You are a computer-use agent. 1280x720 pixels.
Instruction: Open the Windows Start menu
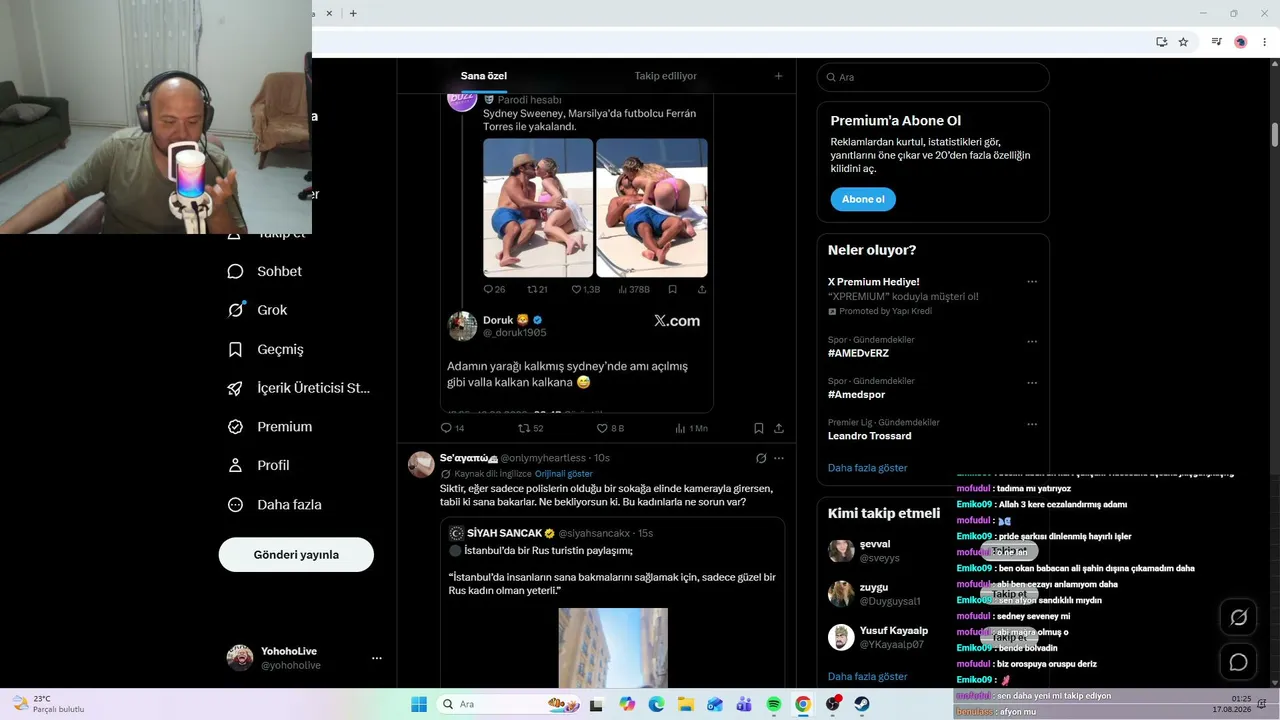(x=419, y=704)
